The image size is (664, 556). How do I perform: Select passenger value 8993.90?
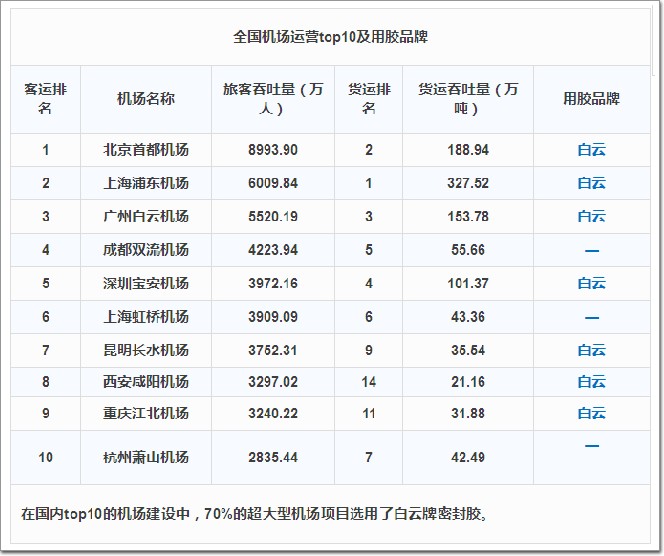click(272, 150)
